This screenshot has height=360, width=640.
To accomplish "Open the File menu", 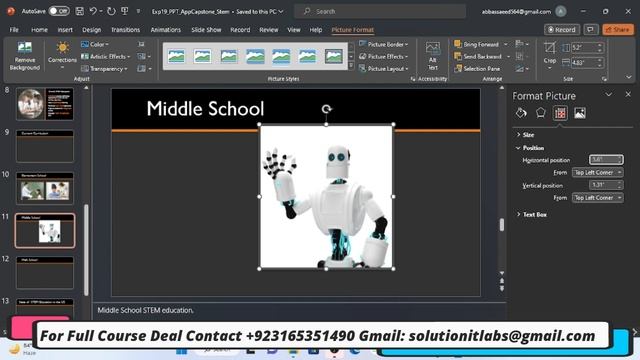I will click(14, 30).
